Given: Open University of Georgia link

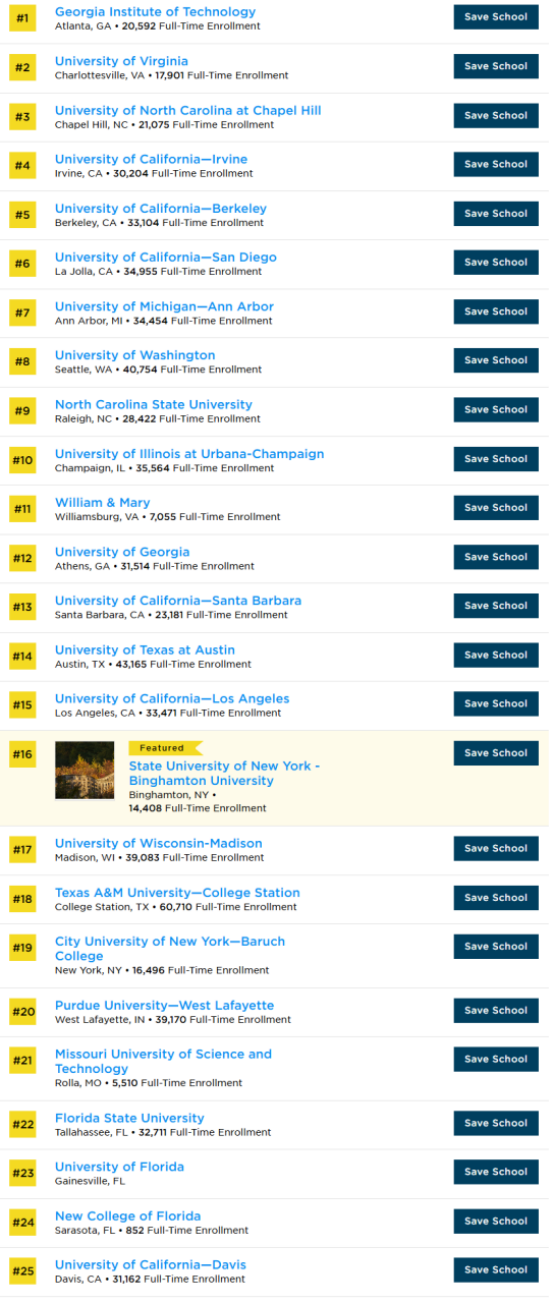Looking at the screenshot, I should pyautogui.click(x=122, y=551).
